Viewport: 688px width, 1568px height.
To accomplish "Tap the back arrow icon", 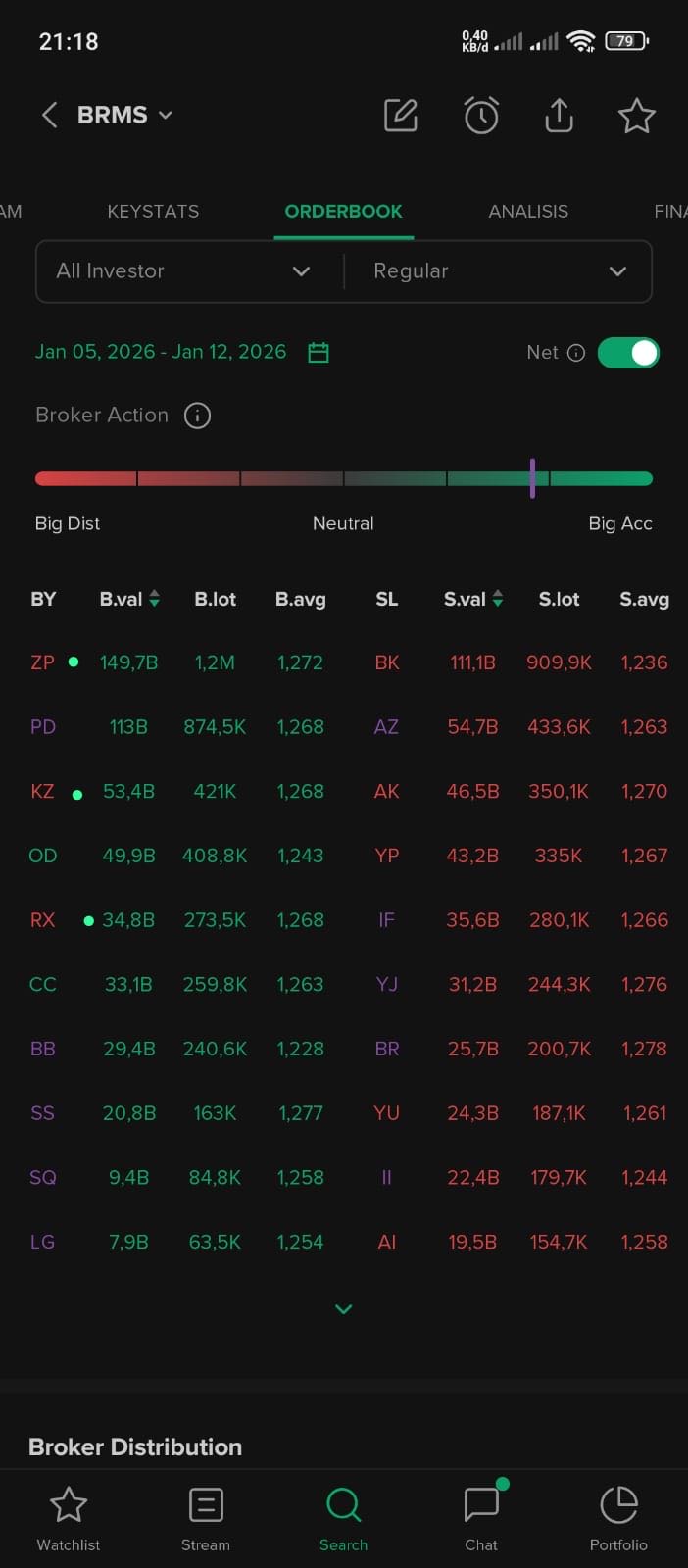I will [49, 116].
